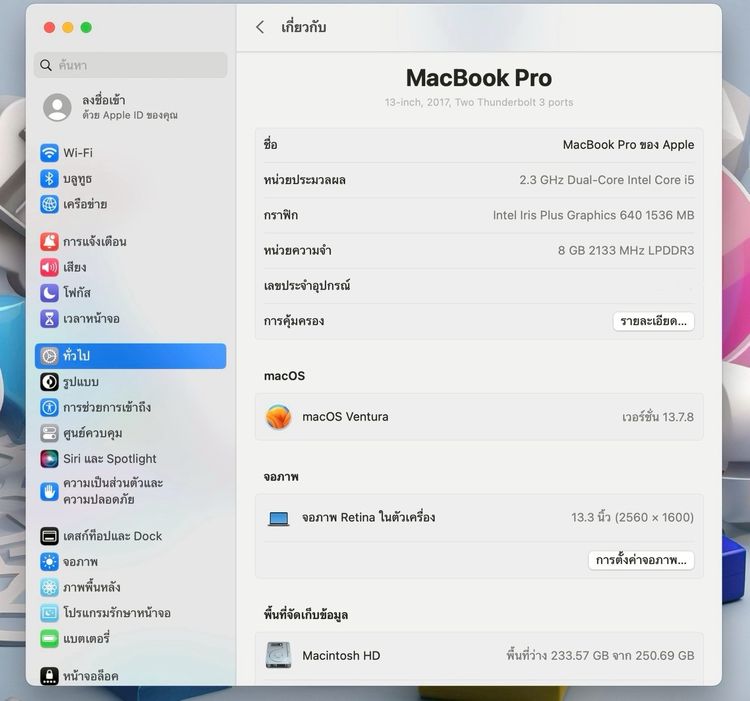750x701 pixels.
Task: Click the version 'เวอร์ชั่น 13.7.8' text
Action: tap(658, 417)
